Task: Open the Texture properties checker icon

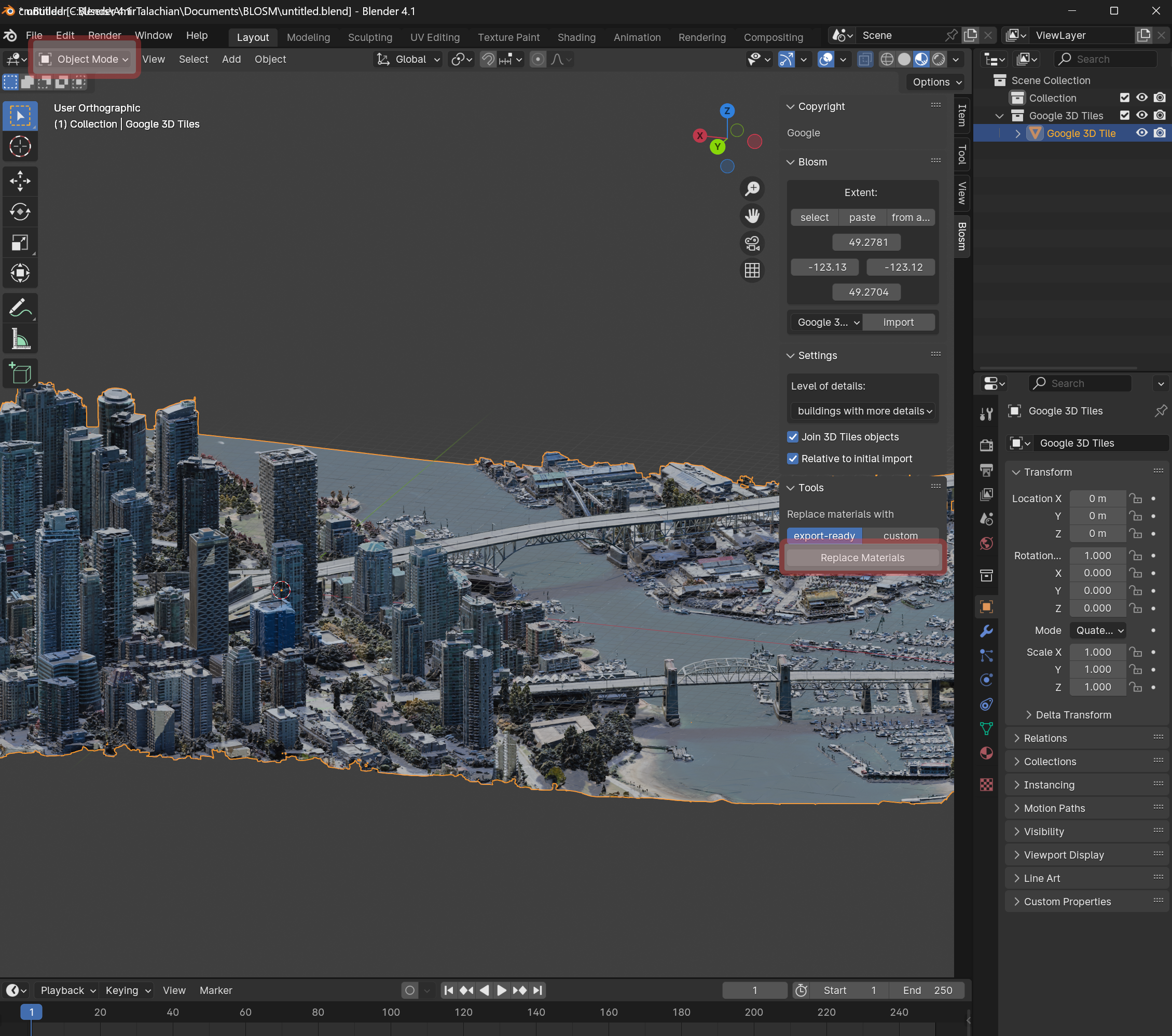Action: click(x=986, y=785)
